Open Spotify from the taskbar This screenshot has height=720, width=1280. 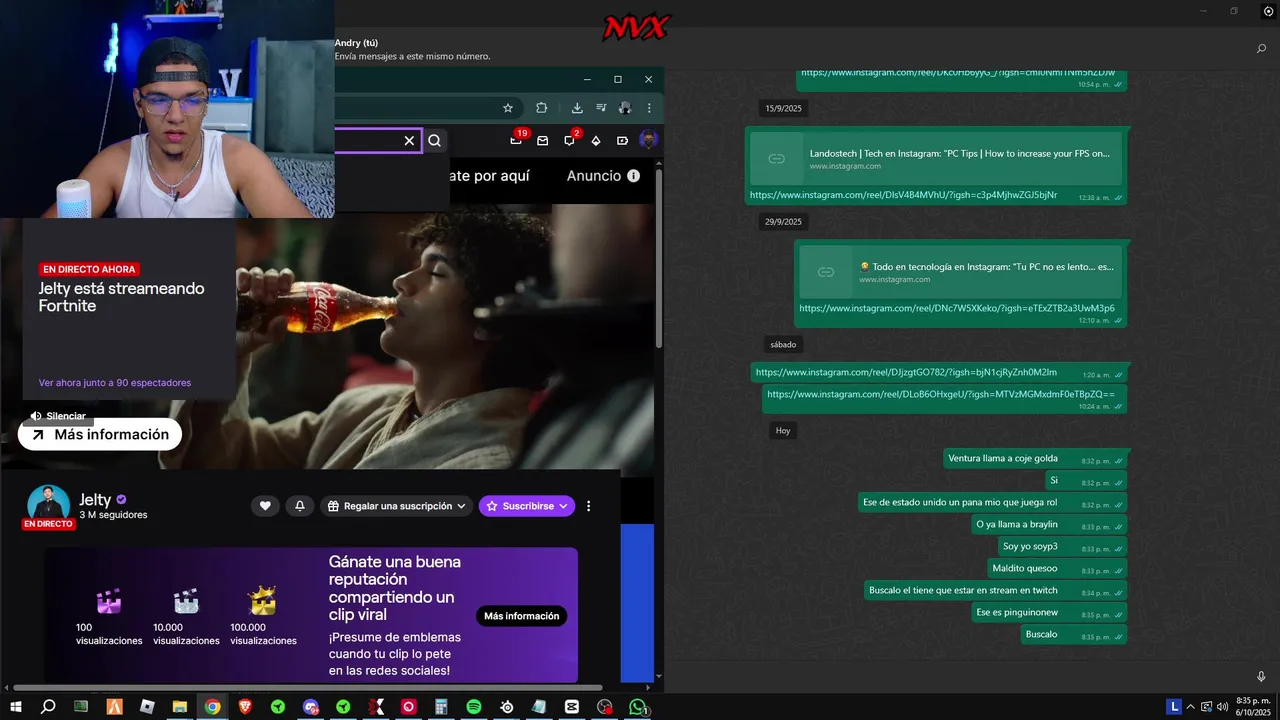(474, 707)
